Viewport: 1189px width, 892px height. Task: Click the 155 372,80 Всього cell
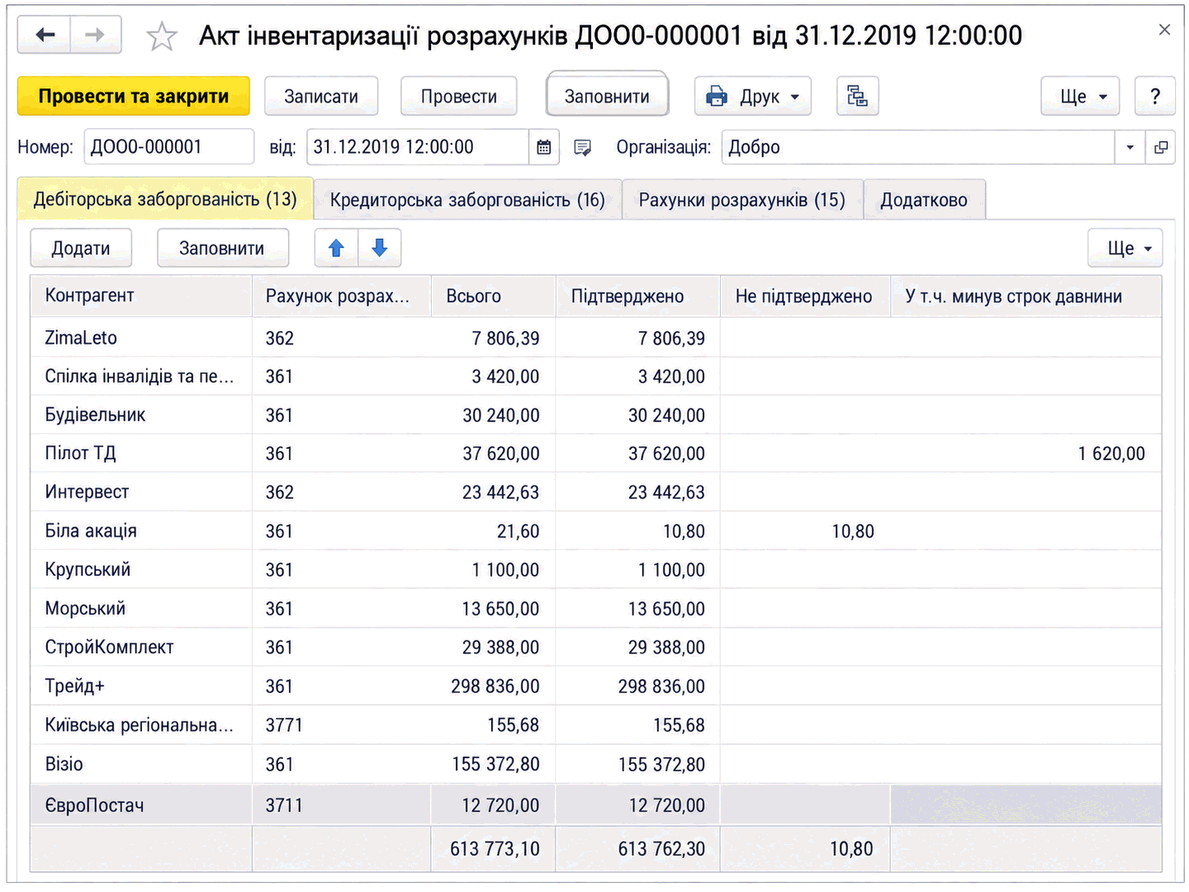point(494,764)
